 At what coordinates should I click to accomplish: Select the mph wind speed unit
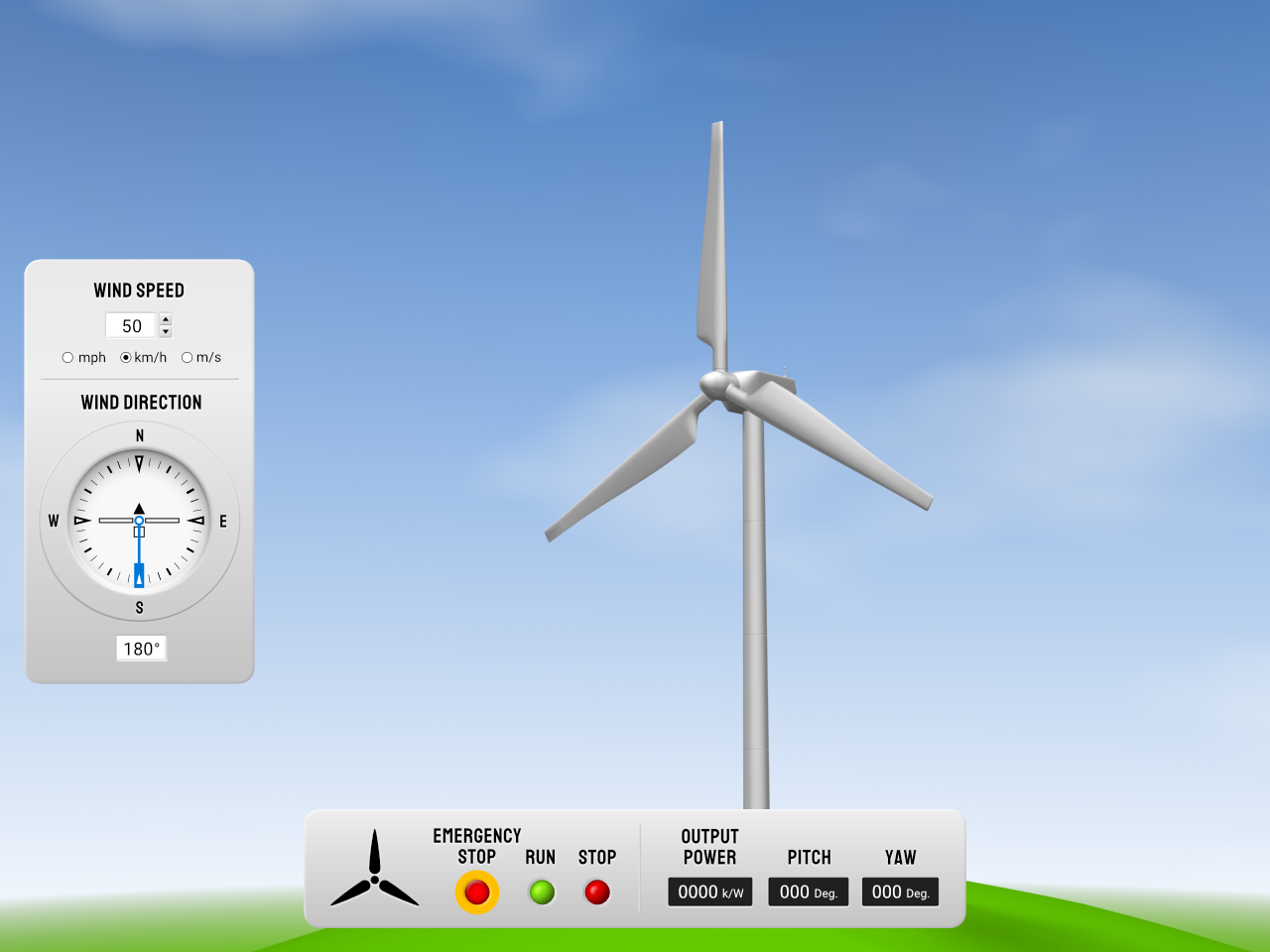coord(68,358)
